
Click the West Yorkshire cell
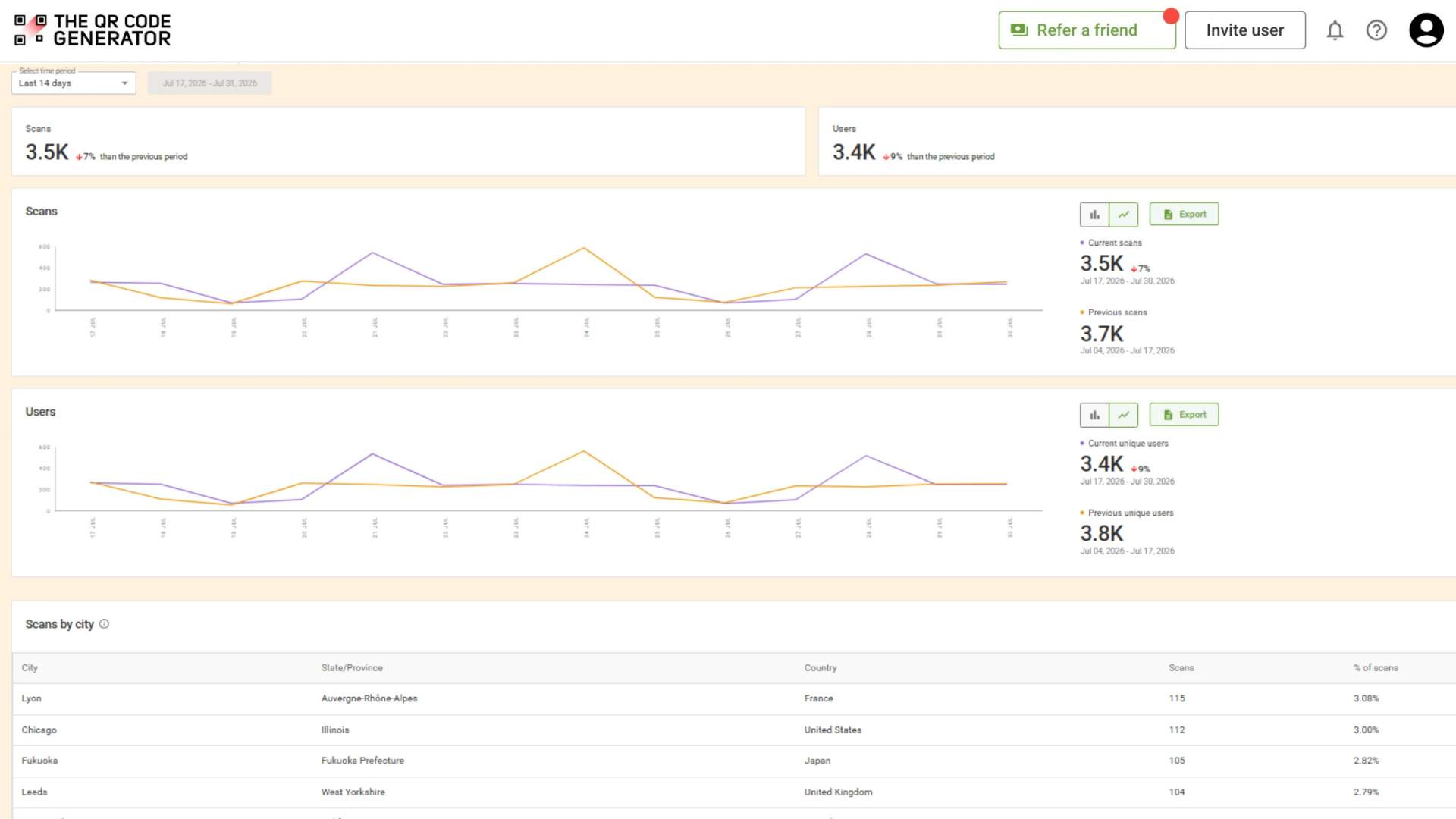pos(353,792)
